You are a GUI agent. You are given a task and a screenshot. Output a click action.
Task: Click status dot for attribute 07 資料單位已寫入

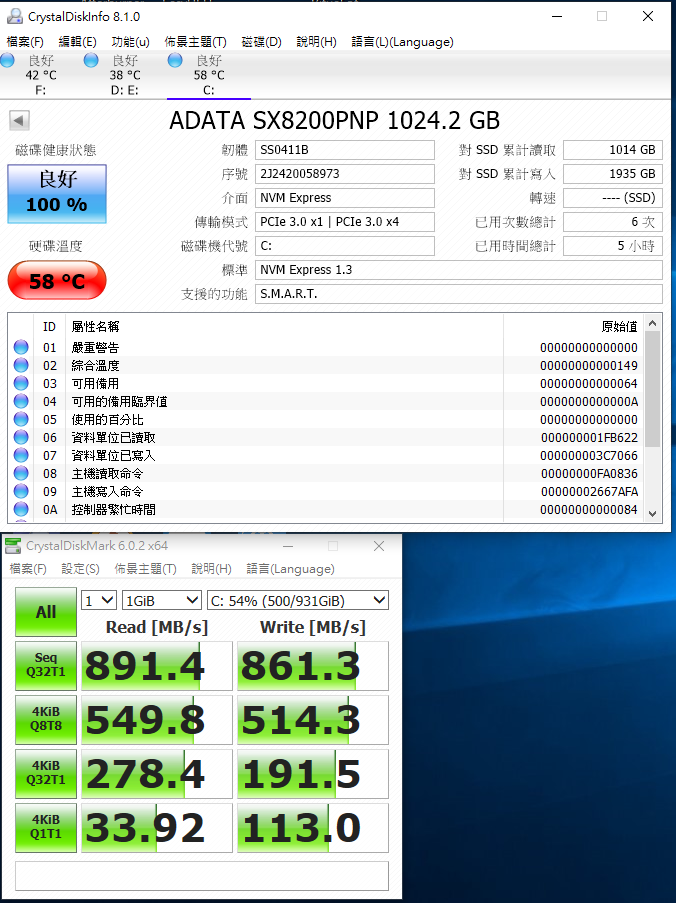click(21, 455)
